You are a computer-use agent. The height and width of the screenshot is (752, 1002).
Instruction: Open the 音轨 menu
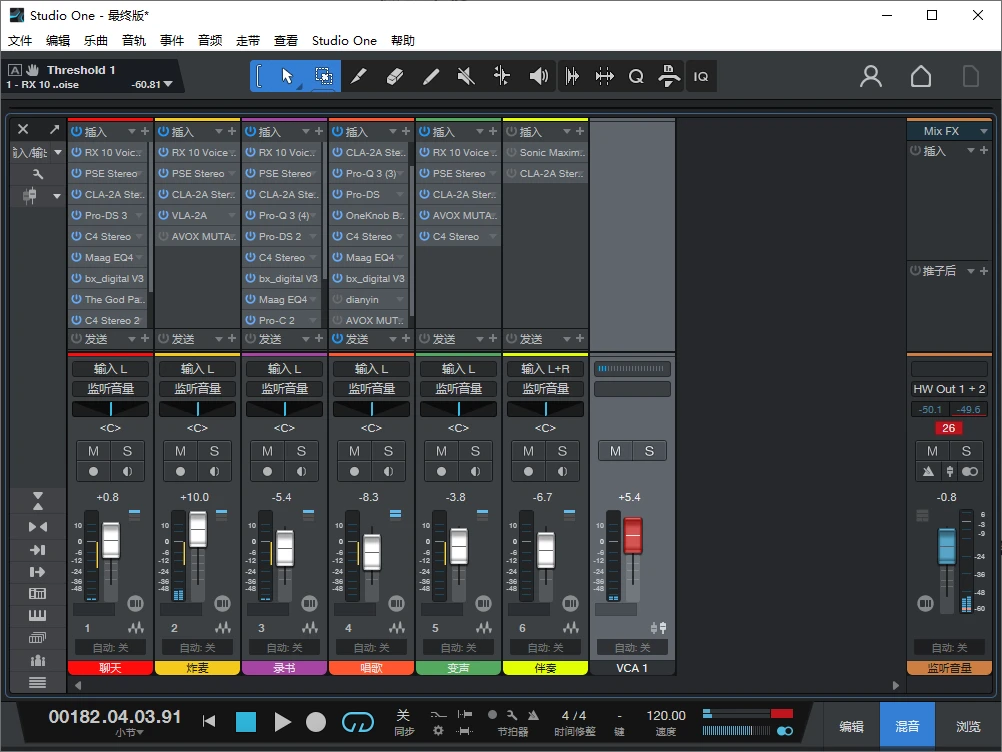[x=134, y=41]
